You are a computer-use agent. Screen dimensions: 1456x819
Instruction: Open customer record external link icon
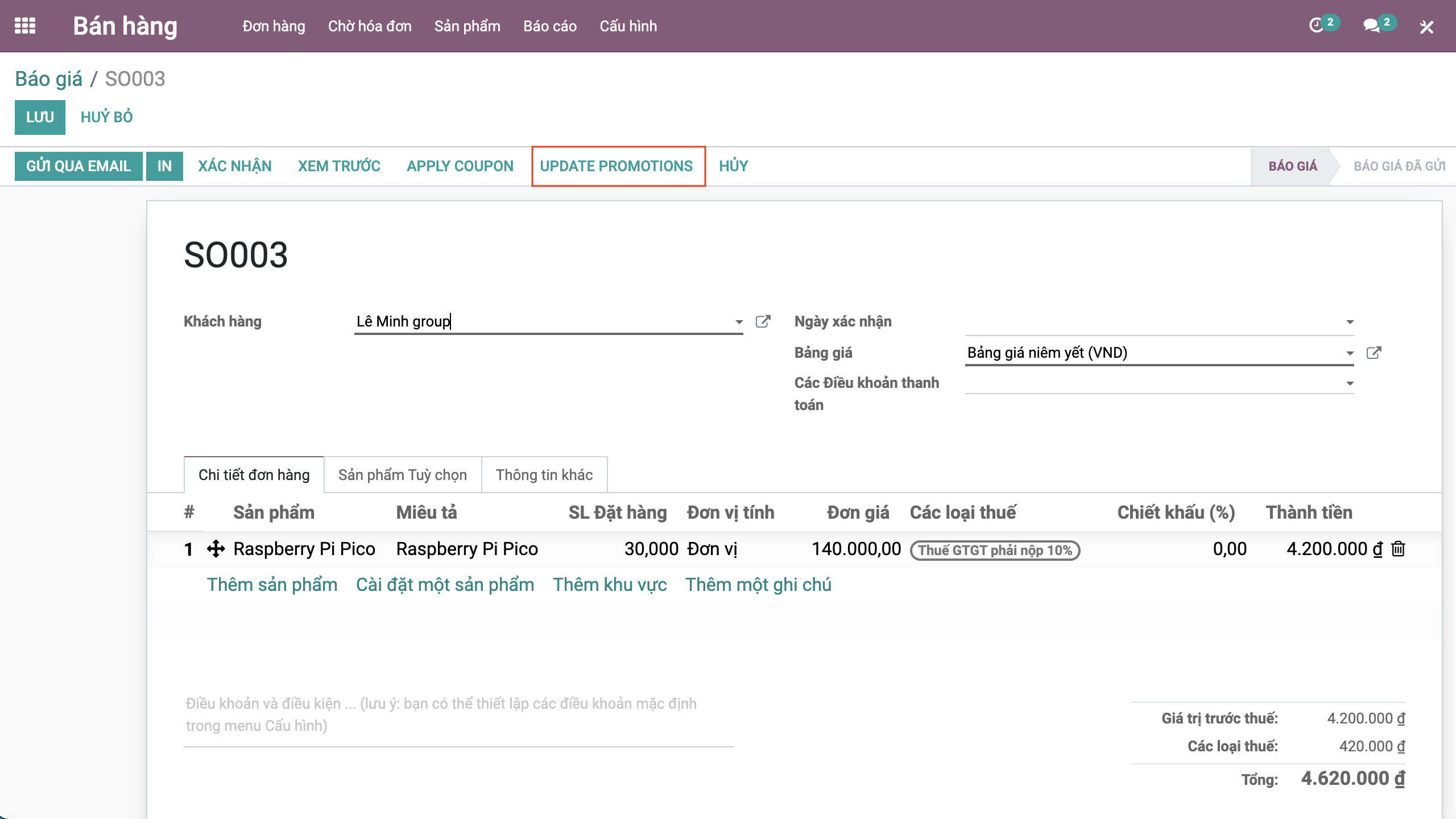click(763, 321)
